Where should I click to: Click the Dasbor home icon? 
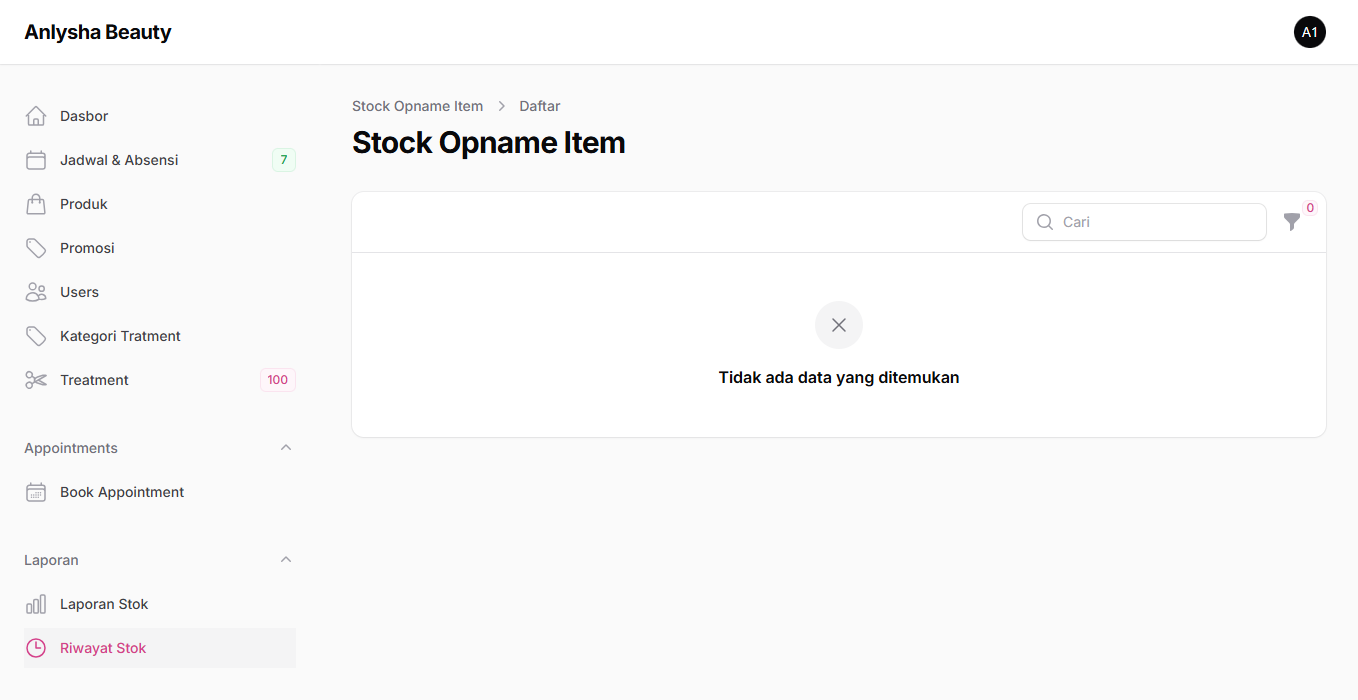(36, 116)
